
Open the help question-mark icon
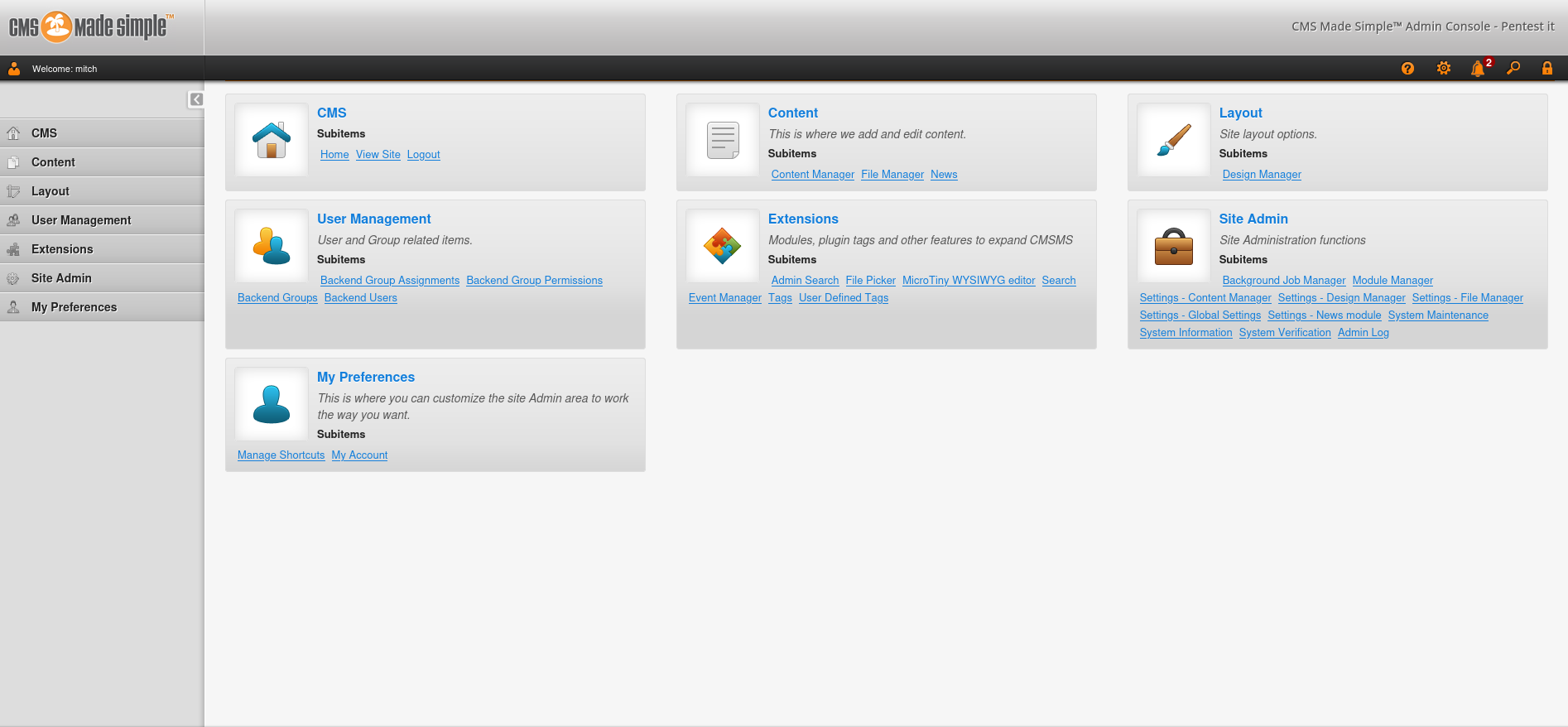1407,69
